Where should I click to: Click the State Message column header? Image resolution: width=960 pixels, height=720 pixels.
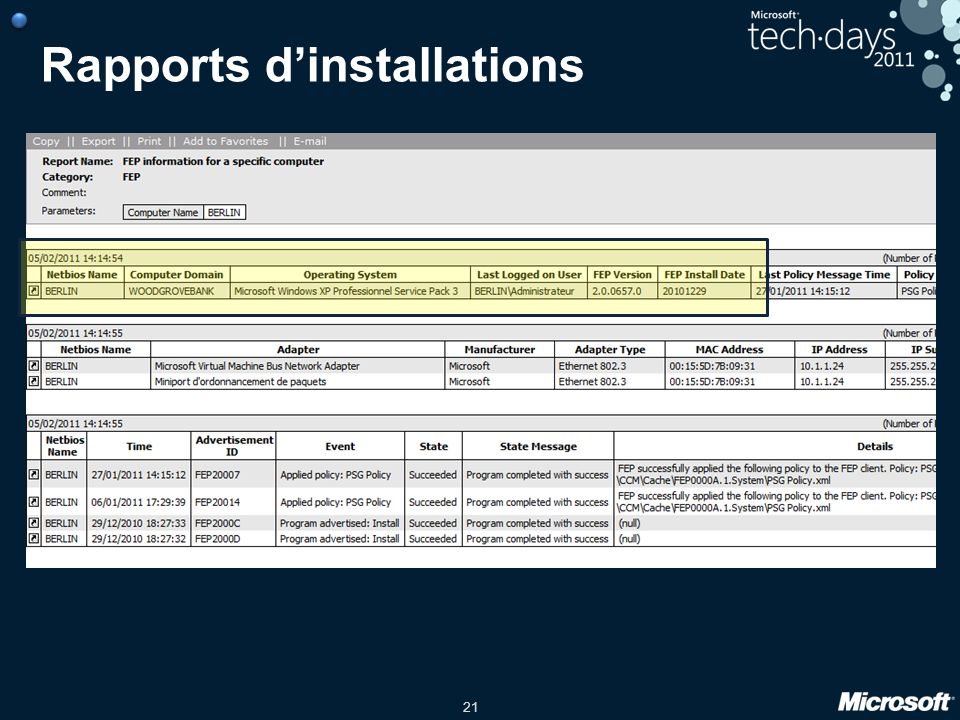(x=538, y=446)
